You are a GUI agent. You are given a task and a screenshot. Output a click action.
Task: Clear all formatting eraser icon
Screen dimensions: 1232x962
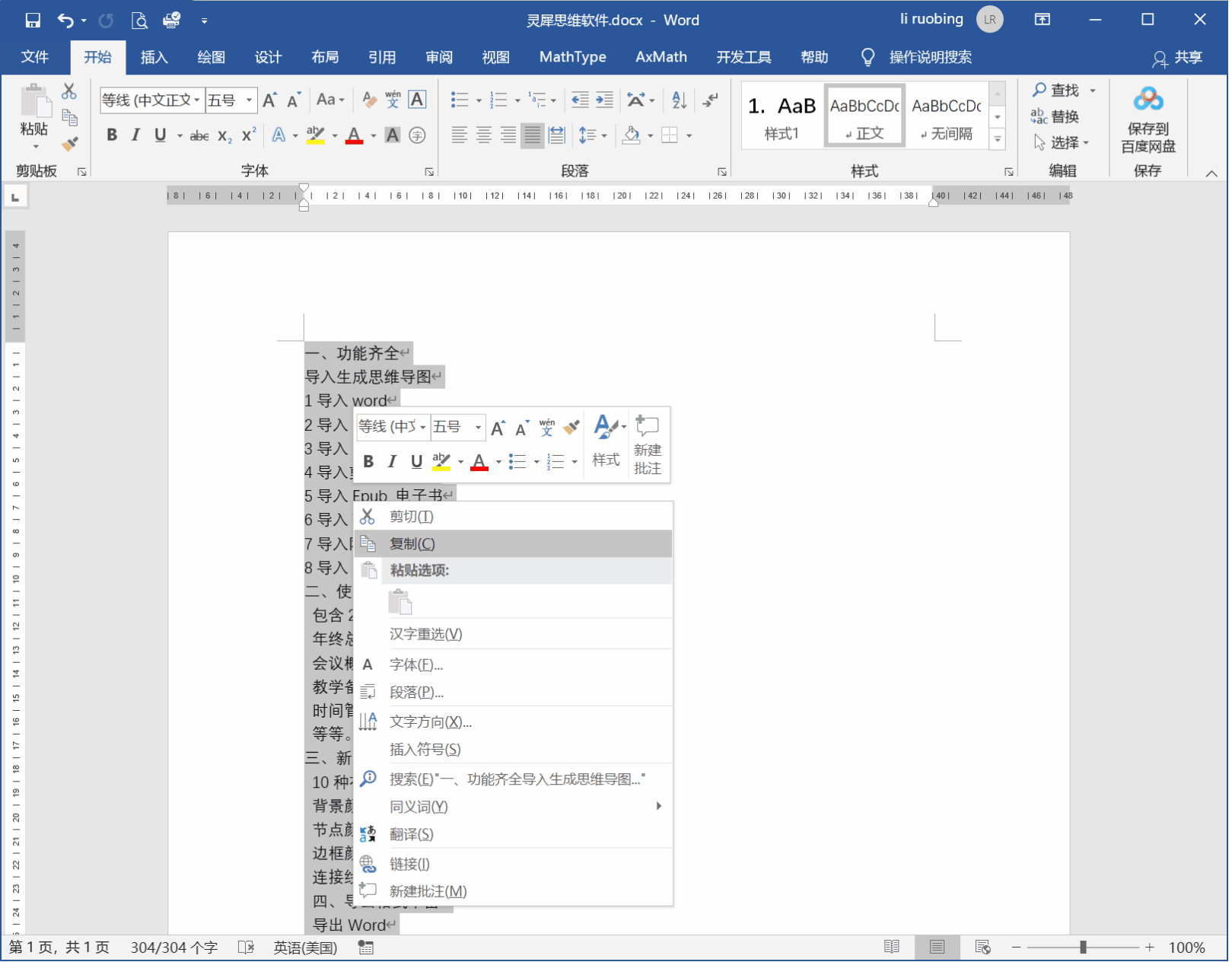369,100
